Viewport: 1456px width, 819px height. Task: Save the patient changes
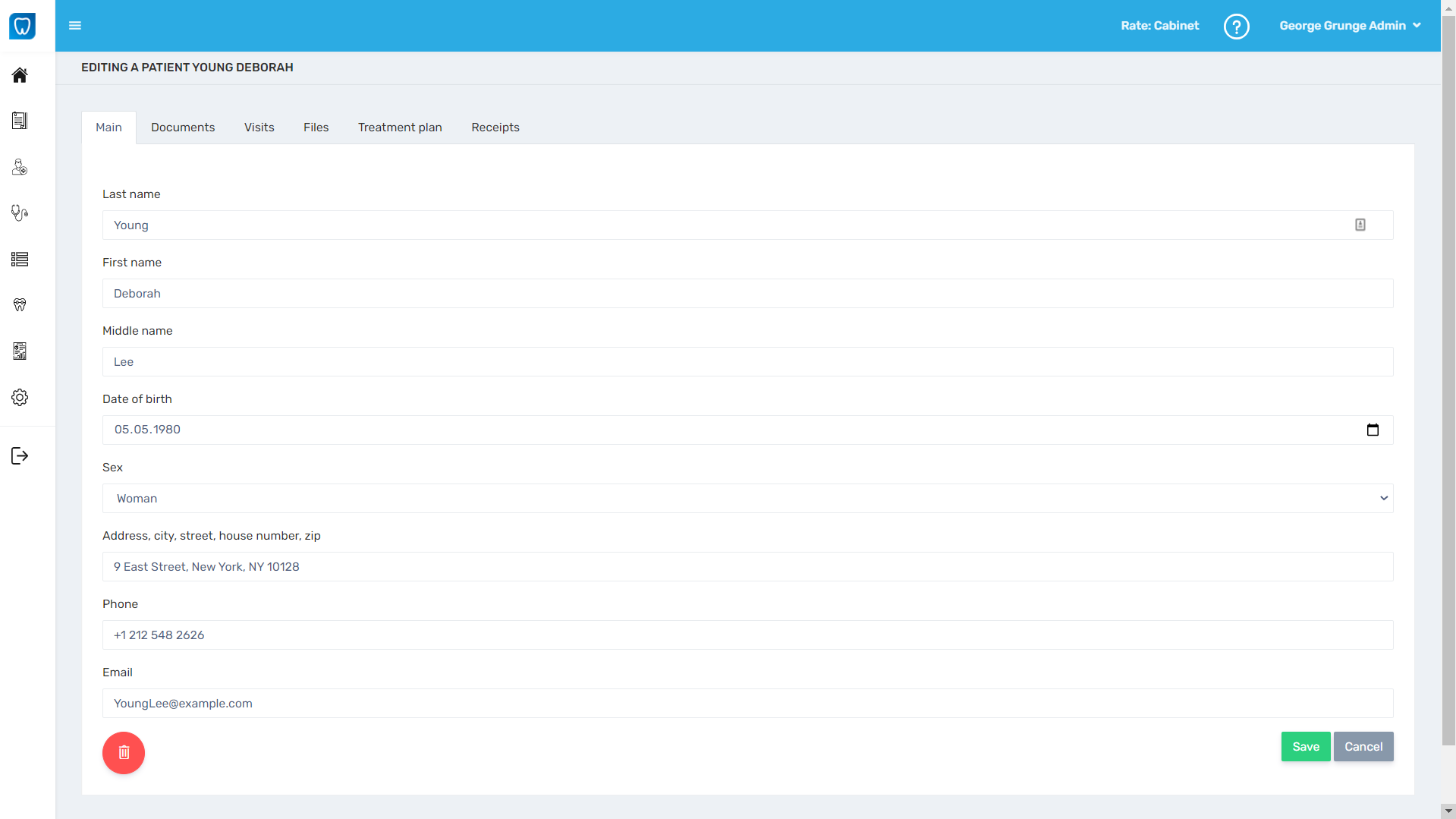tap(1305, 746)
